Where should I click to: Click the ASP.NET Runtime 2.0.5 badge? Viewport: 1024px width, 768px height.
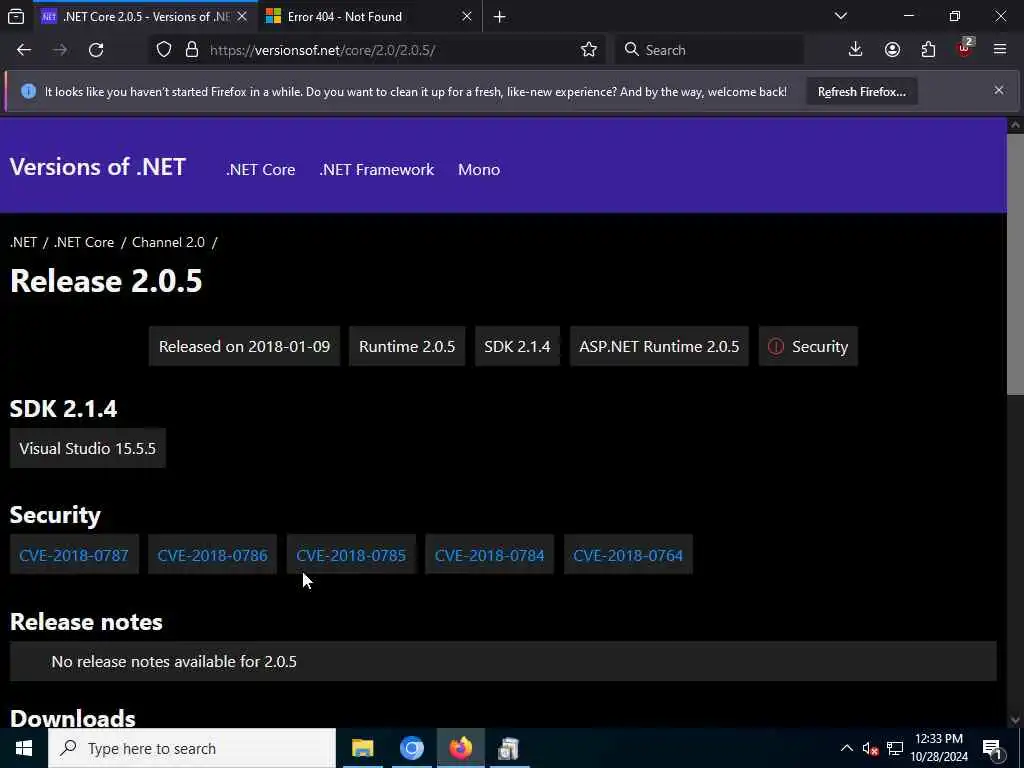coord(659,346)
